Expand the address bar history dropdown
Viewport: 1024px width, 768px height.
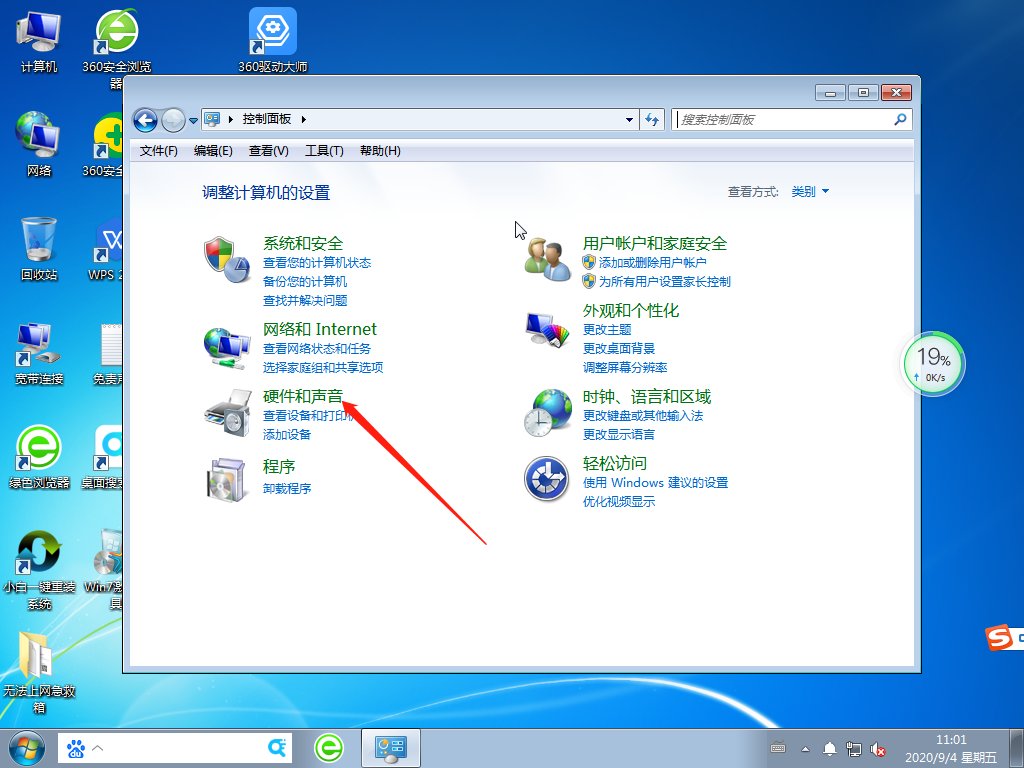(x=630, y=119)
